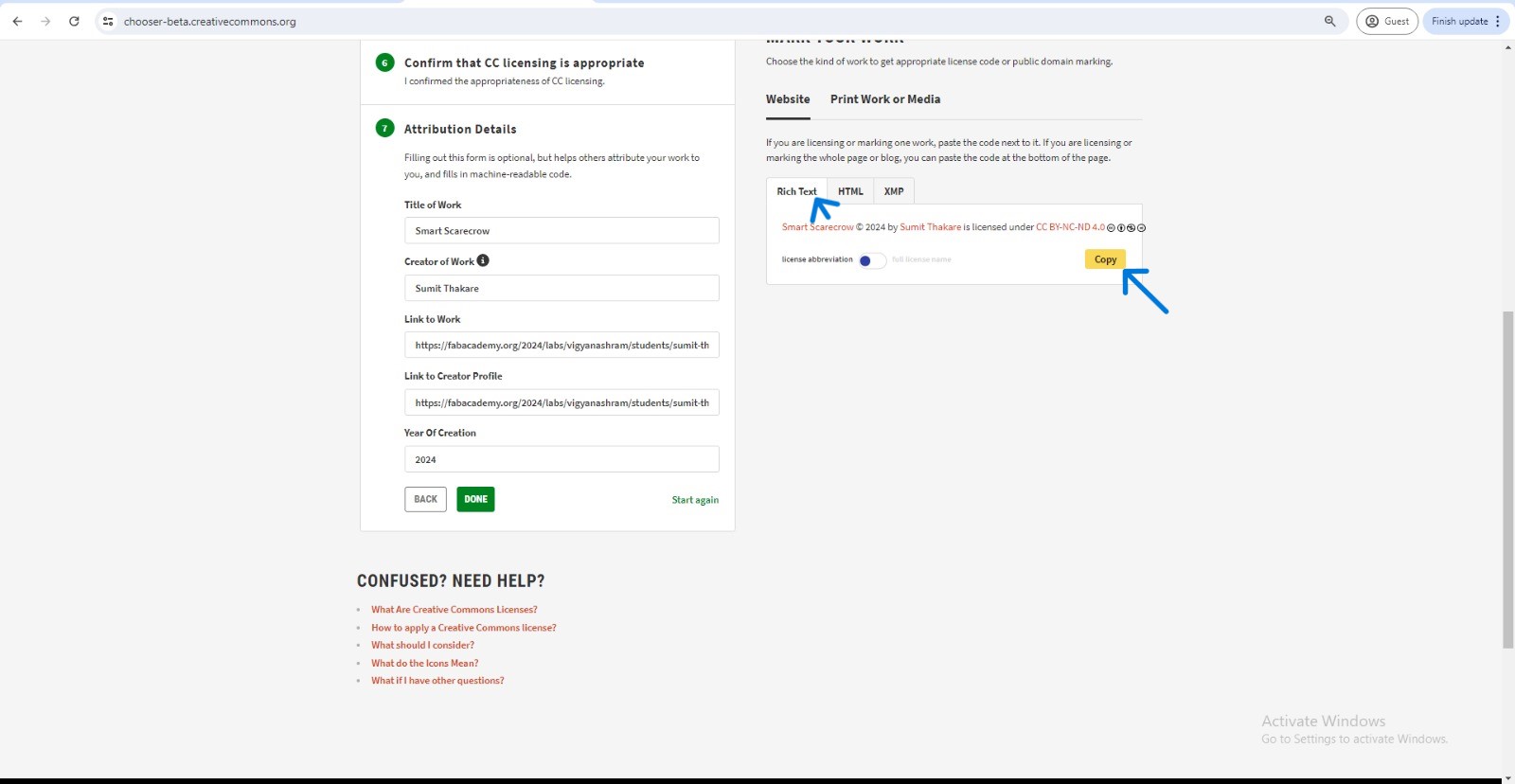Edit the Year Of Creation field
This screenshot has width=1515, height=784.
click(561, 459)
